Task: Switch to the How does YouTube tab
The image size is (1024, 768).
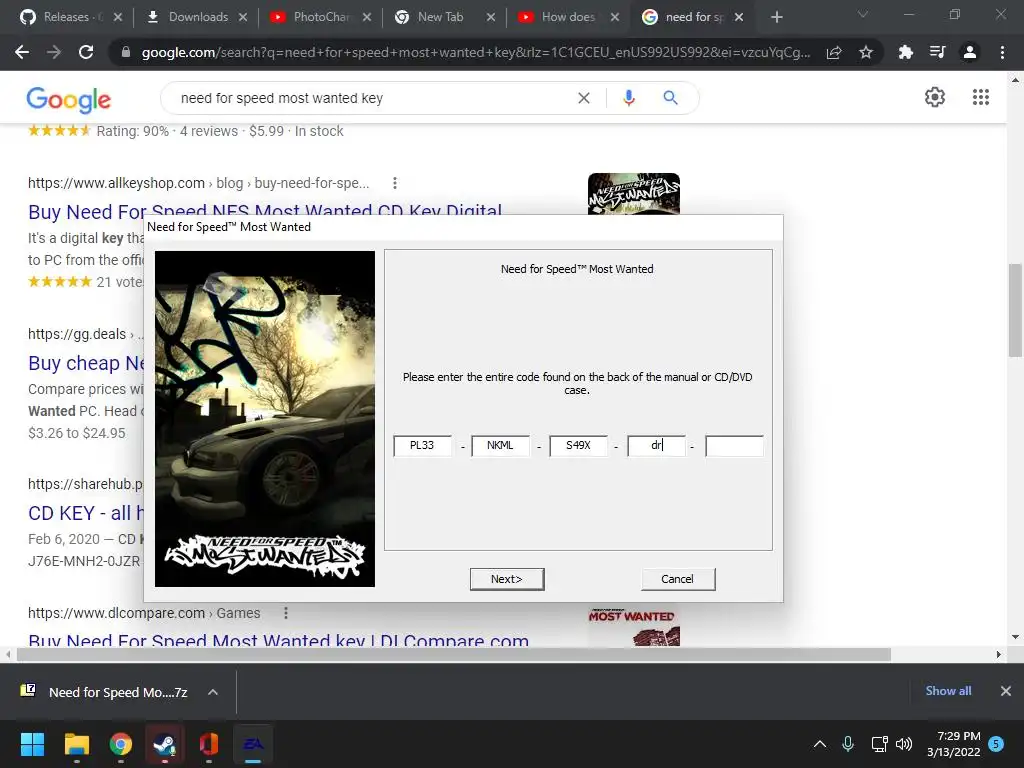Action: tap(567, 17)
